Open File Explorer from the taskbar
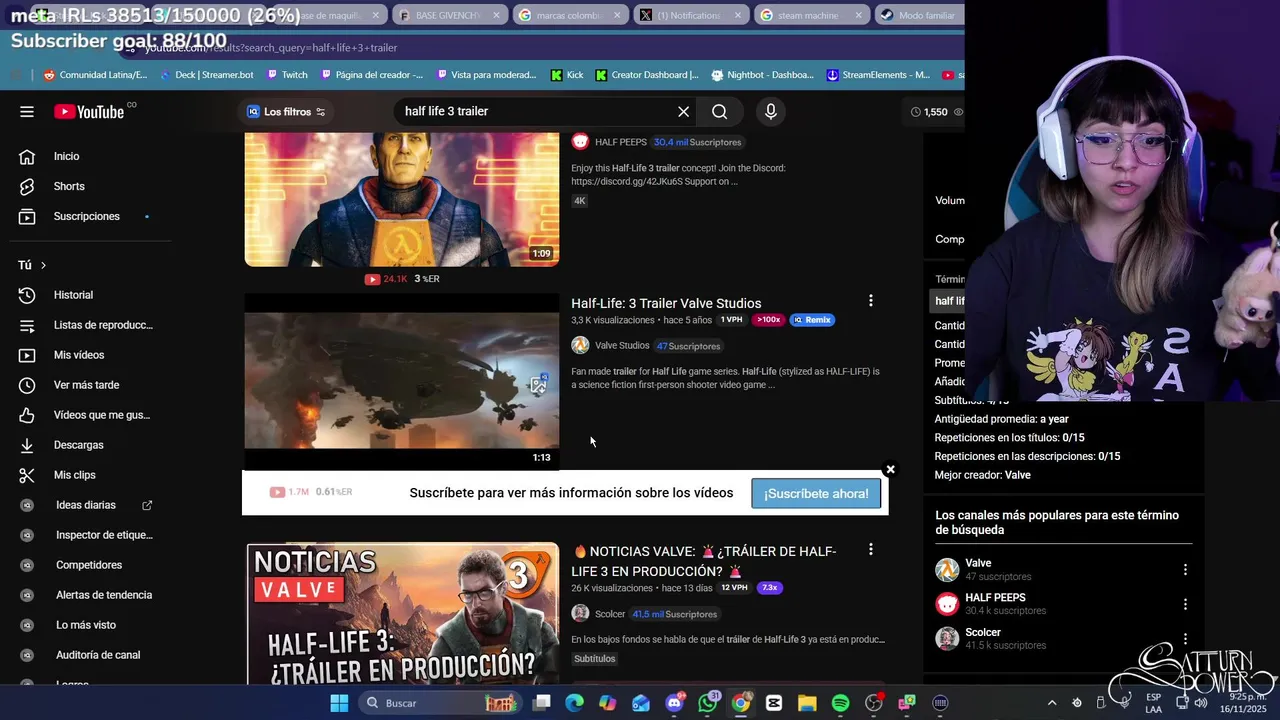Screen dimensions: 1280x720 (807, 703)
